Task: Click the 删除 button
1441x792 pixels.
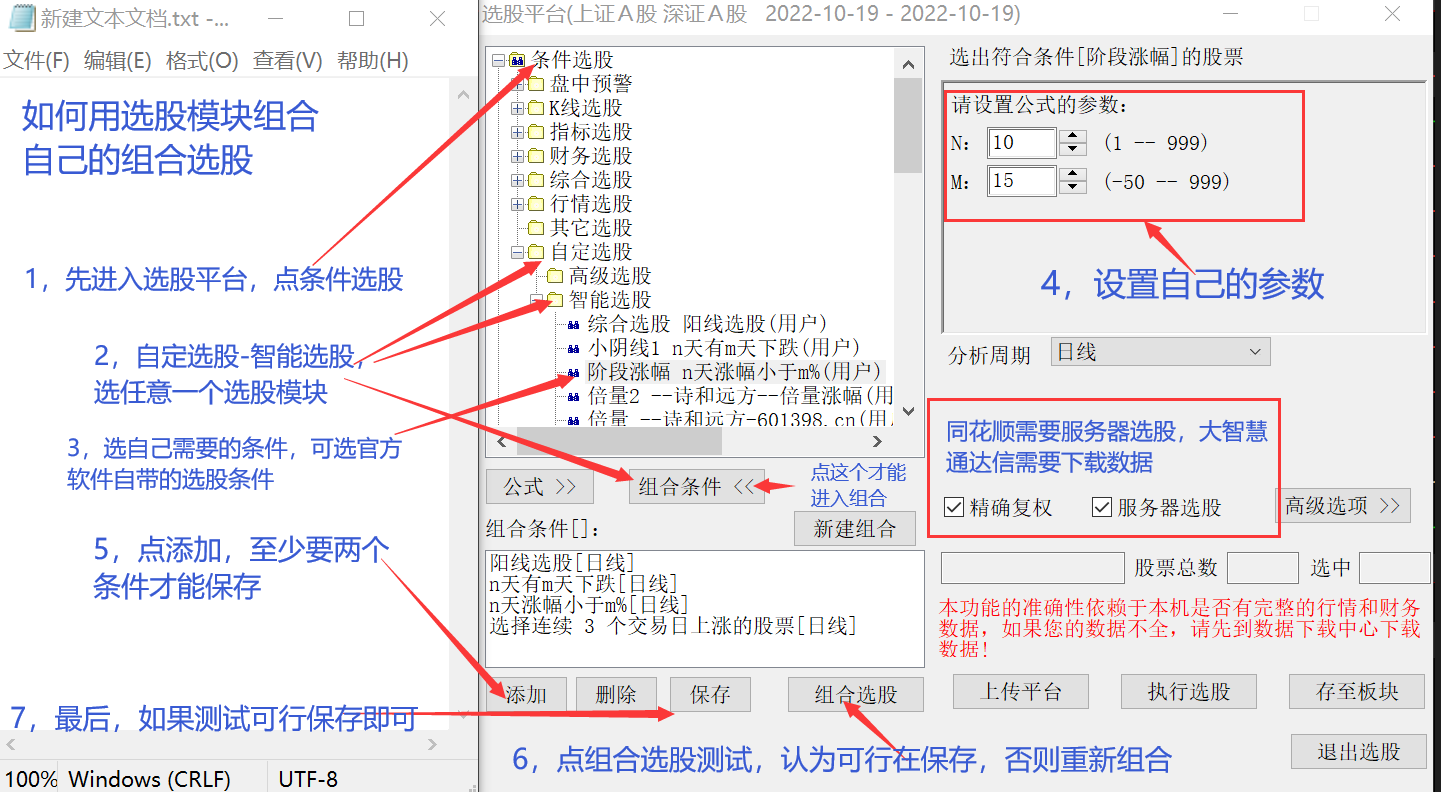Action: coord(616,694)
